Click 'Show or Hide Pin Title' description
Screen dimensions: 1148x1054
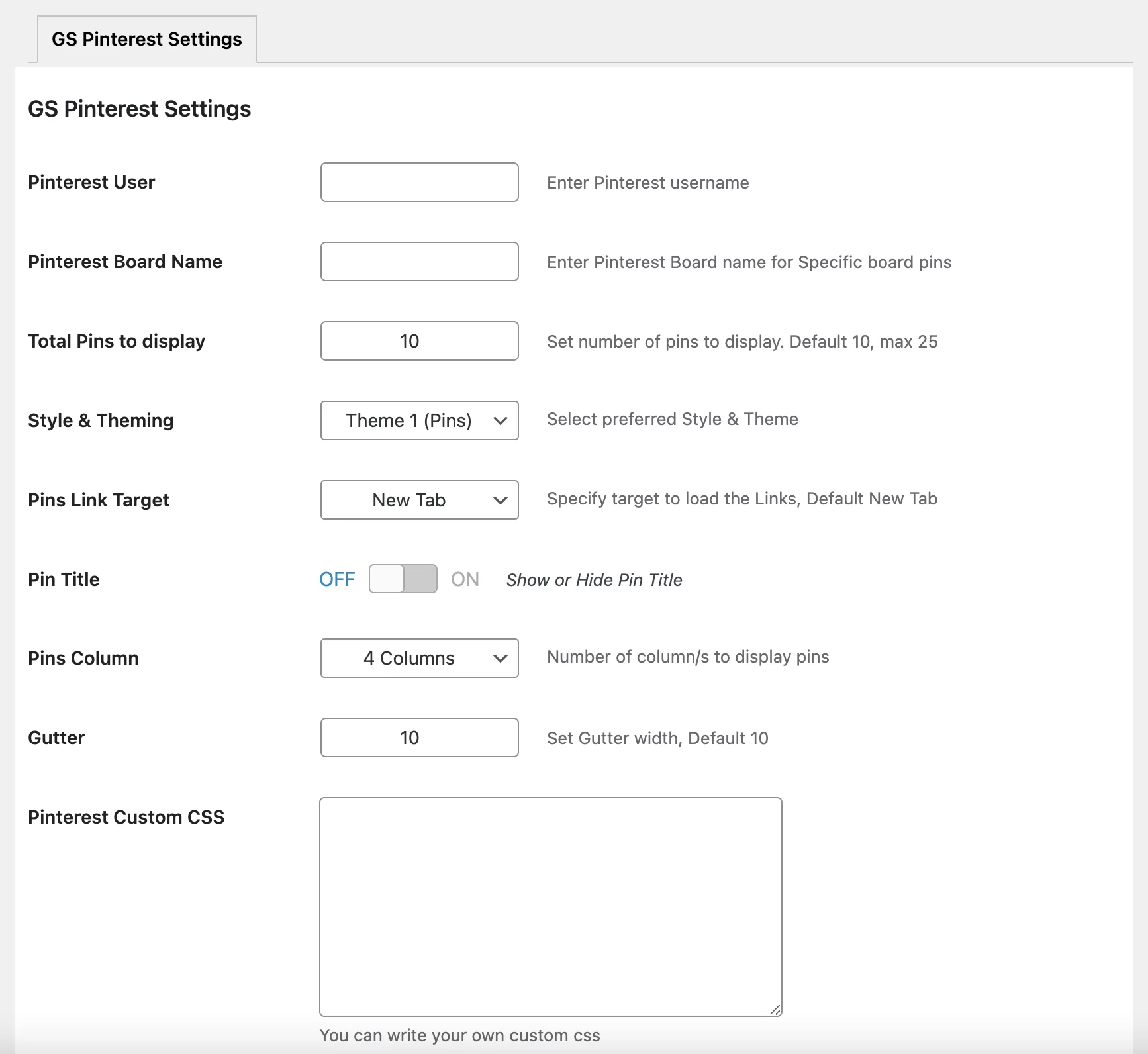coord(594,580)
